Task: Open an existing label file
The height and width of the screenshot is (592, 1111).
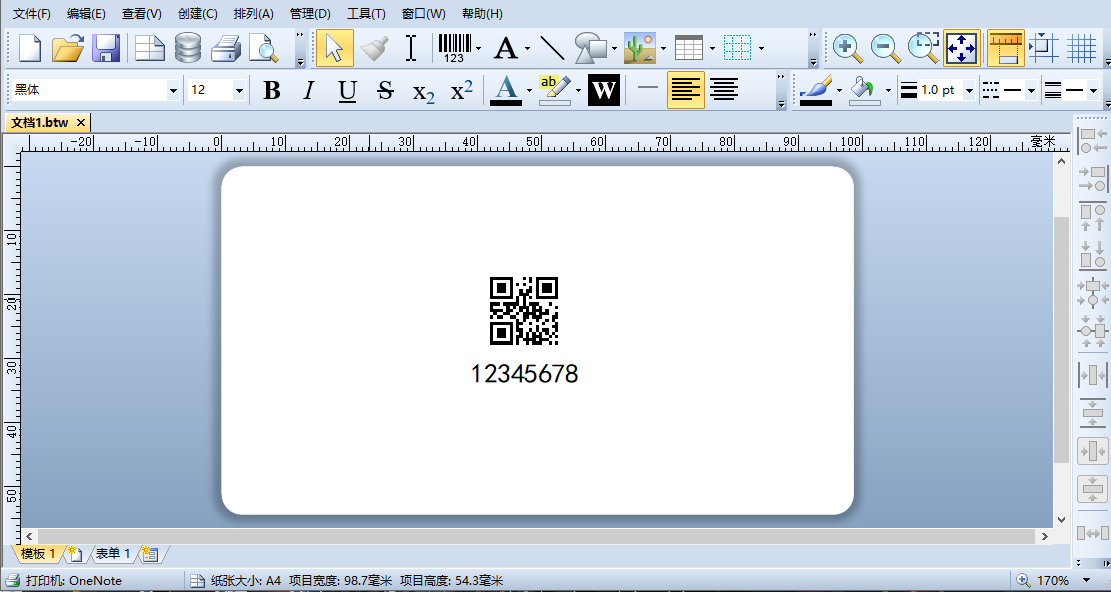Action: click(68, 48)
